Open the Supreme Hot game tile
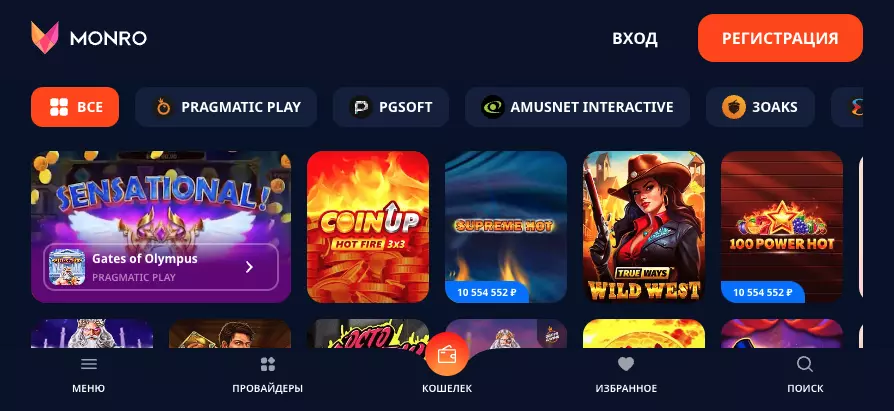The image size is (894, 411). (506, 227)
